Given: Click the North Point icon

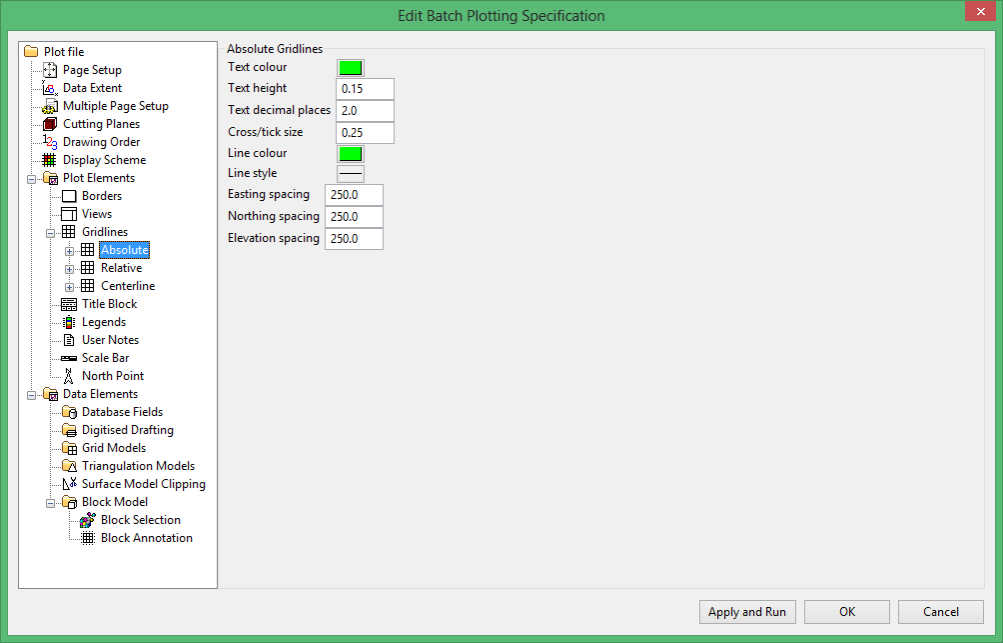Looking at the screenshot, I should click(68, 376).
